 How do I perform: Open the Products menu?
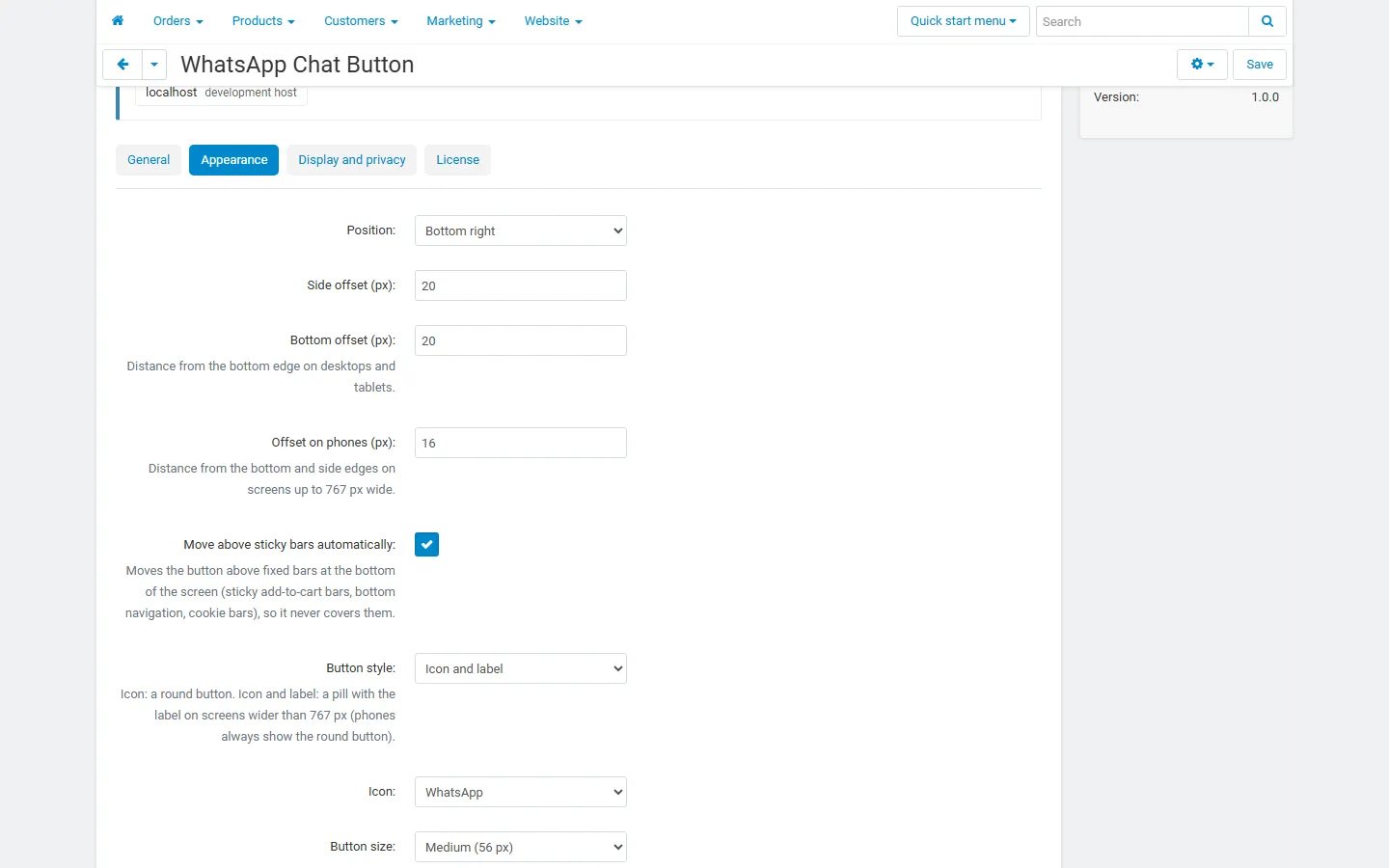[263, 21]
